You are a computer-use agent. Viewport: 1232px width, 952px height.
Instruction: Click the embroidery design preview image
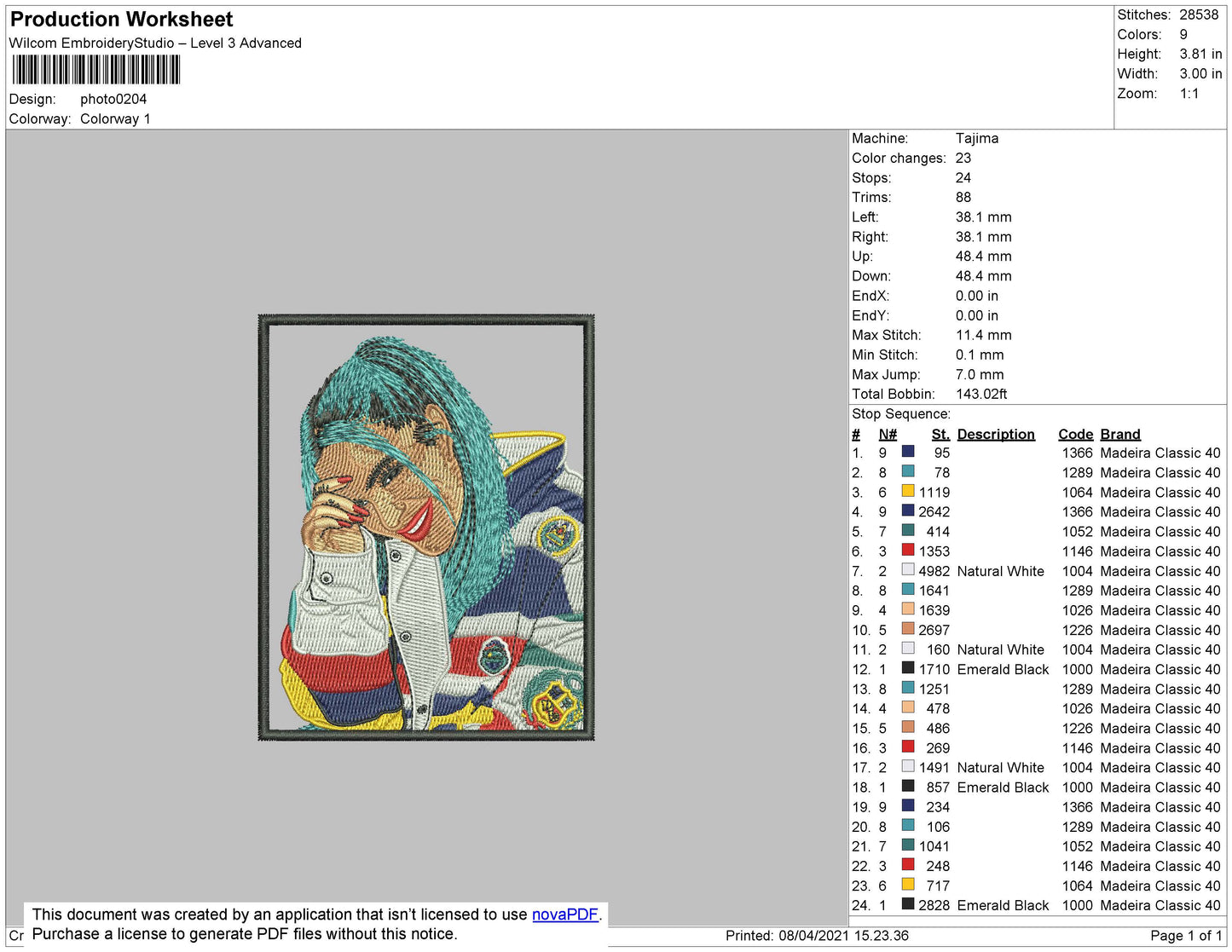426,528
